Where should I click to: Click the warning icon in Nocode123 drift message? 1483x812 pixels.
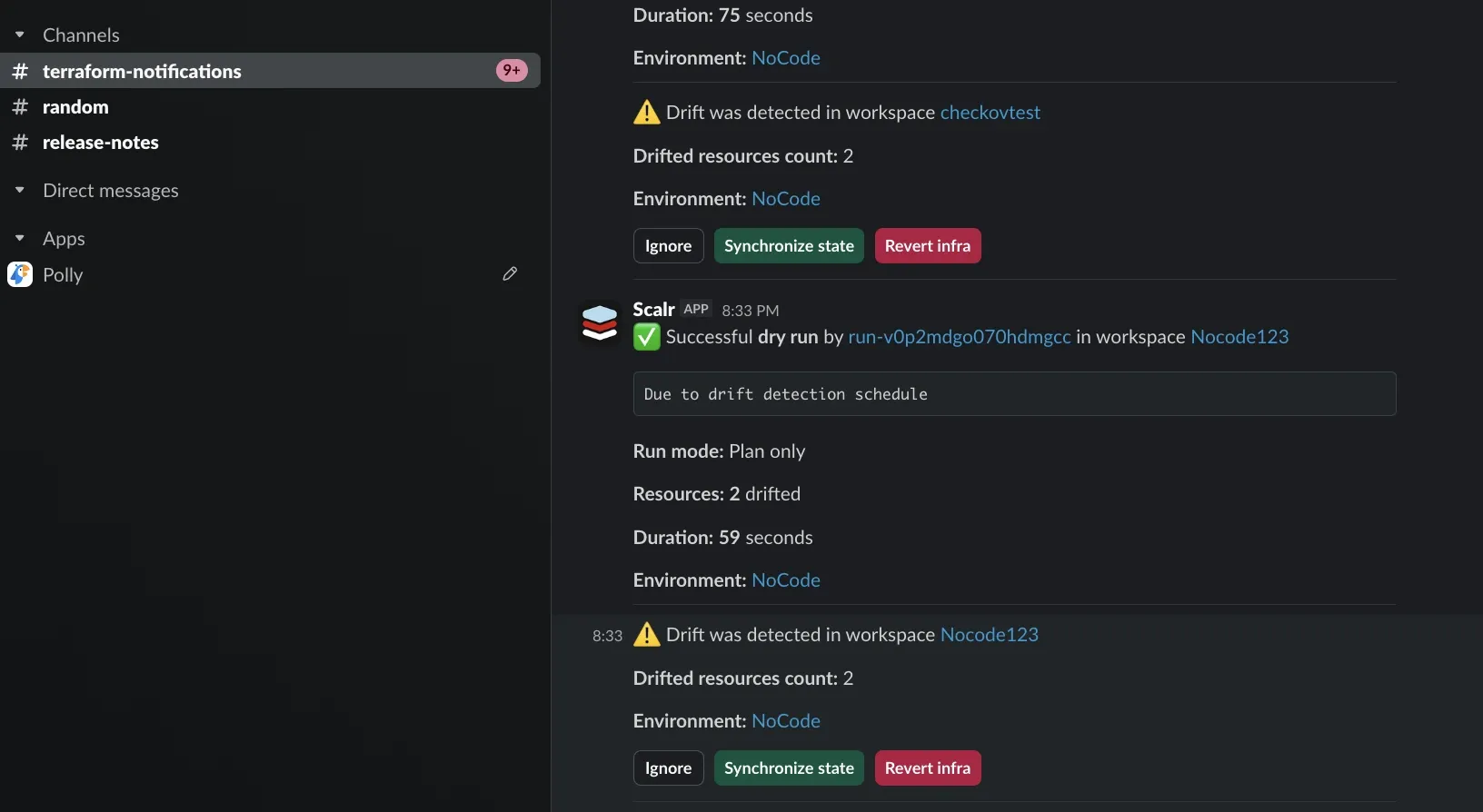pyautogui.click(x=646, y=634)
